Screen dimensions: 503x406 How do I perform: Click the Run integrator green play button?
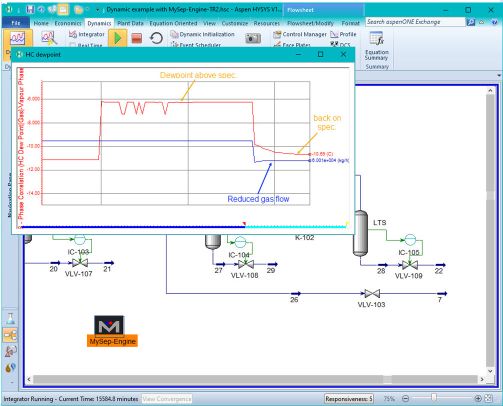117,38
